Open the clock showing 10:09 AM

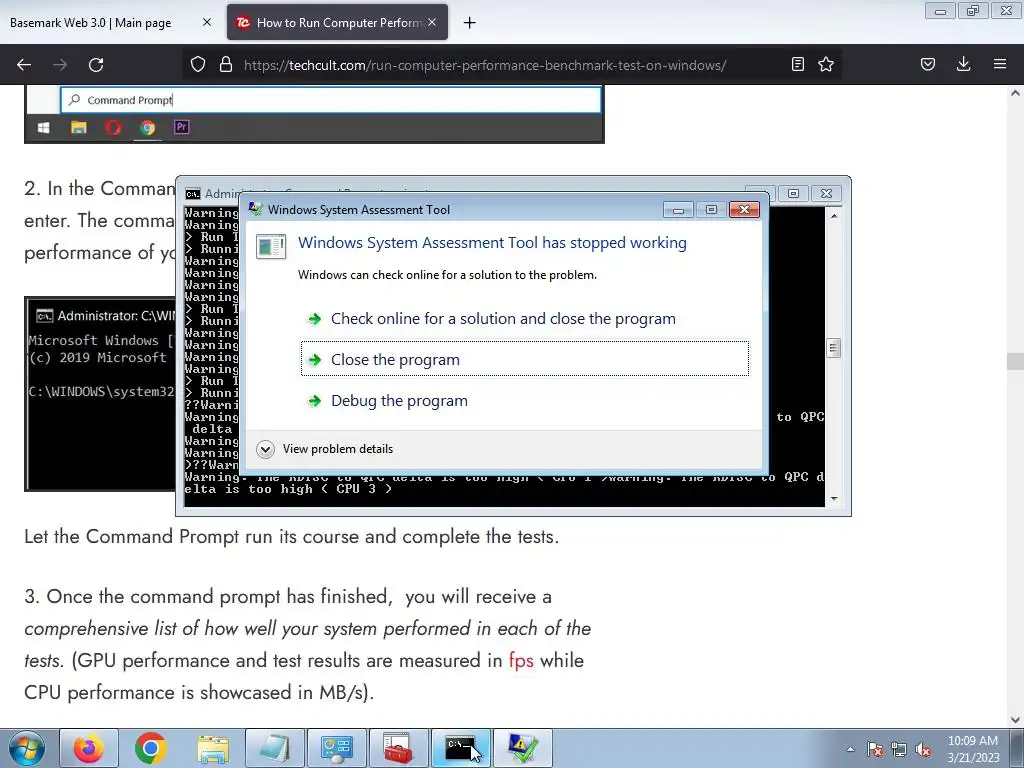[x=973, y=749]
